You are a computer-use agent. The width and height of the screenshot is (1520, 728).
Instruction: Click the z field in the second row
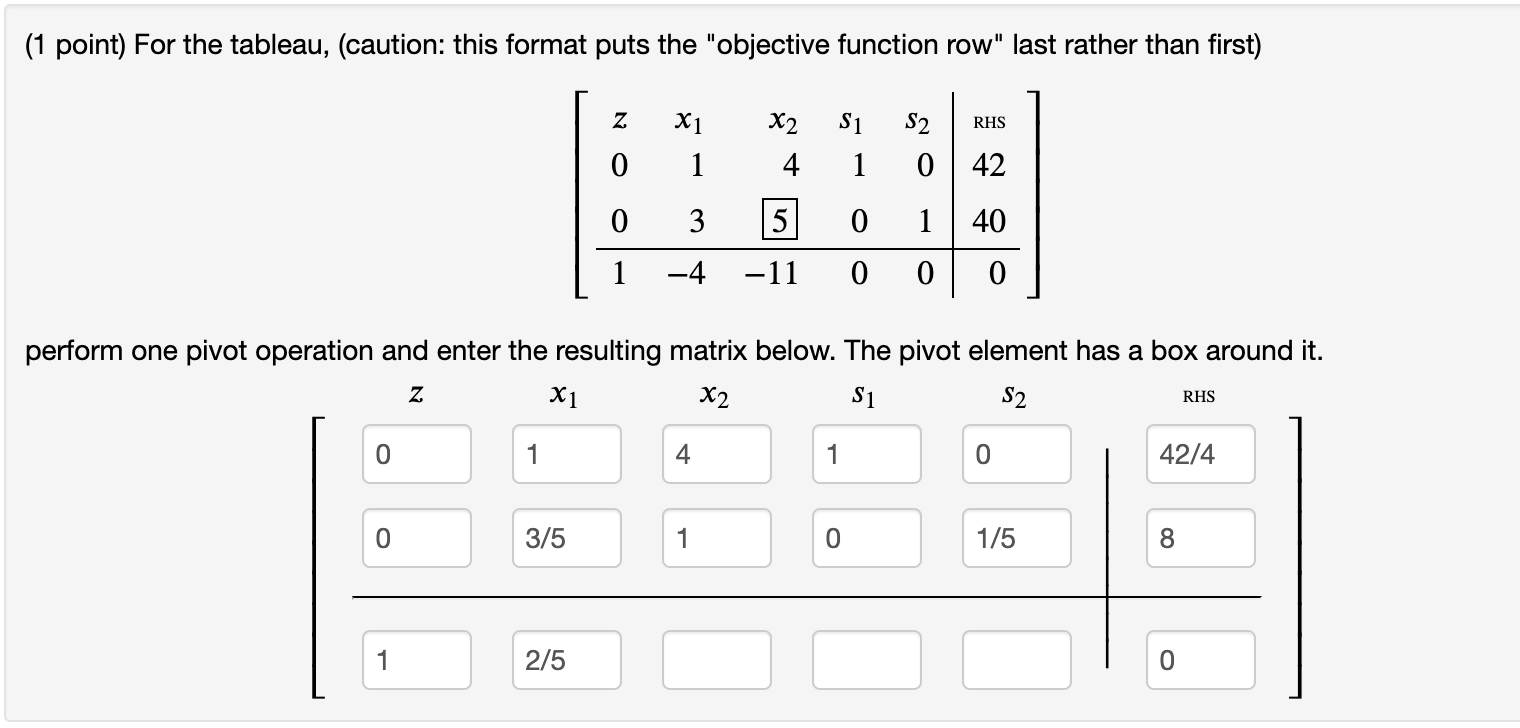416,538
